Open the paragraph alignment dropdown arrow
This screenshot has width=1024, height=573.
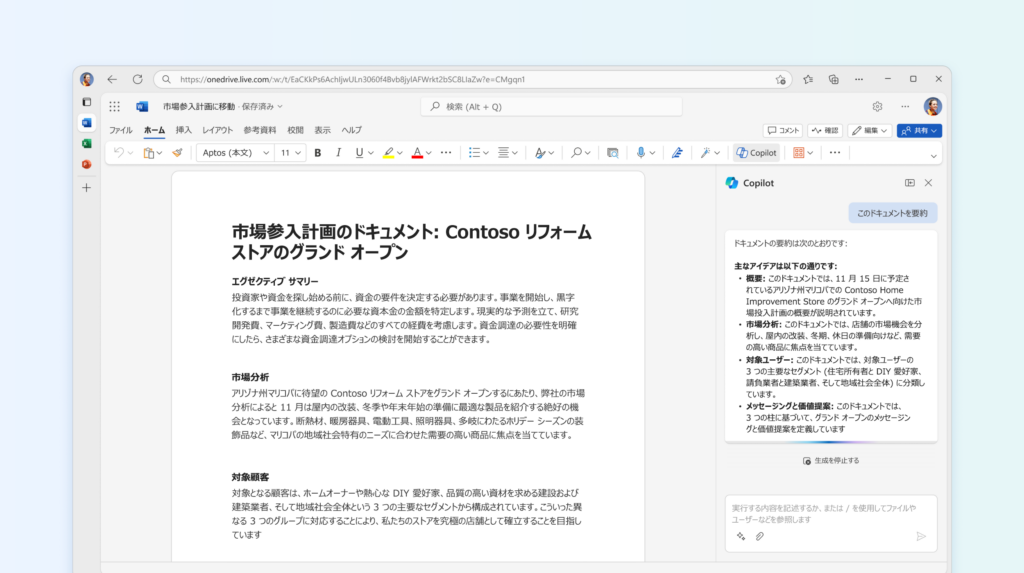515,154
